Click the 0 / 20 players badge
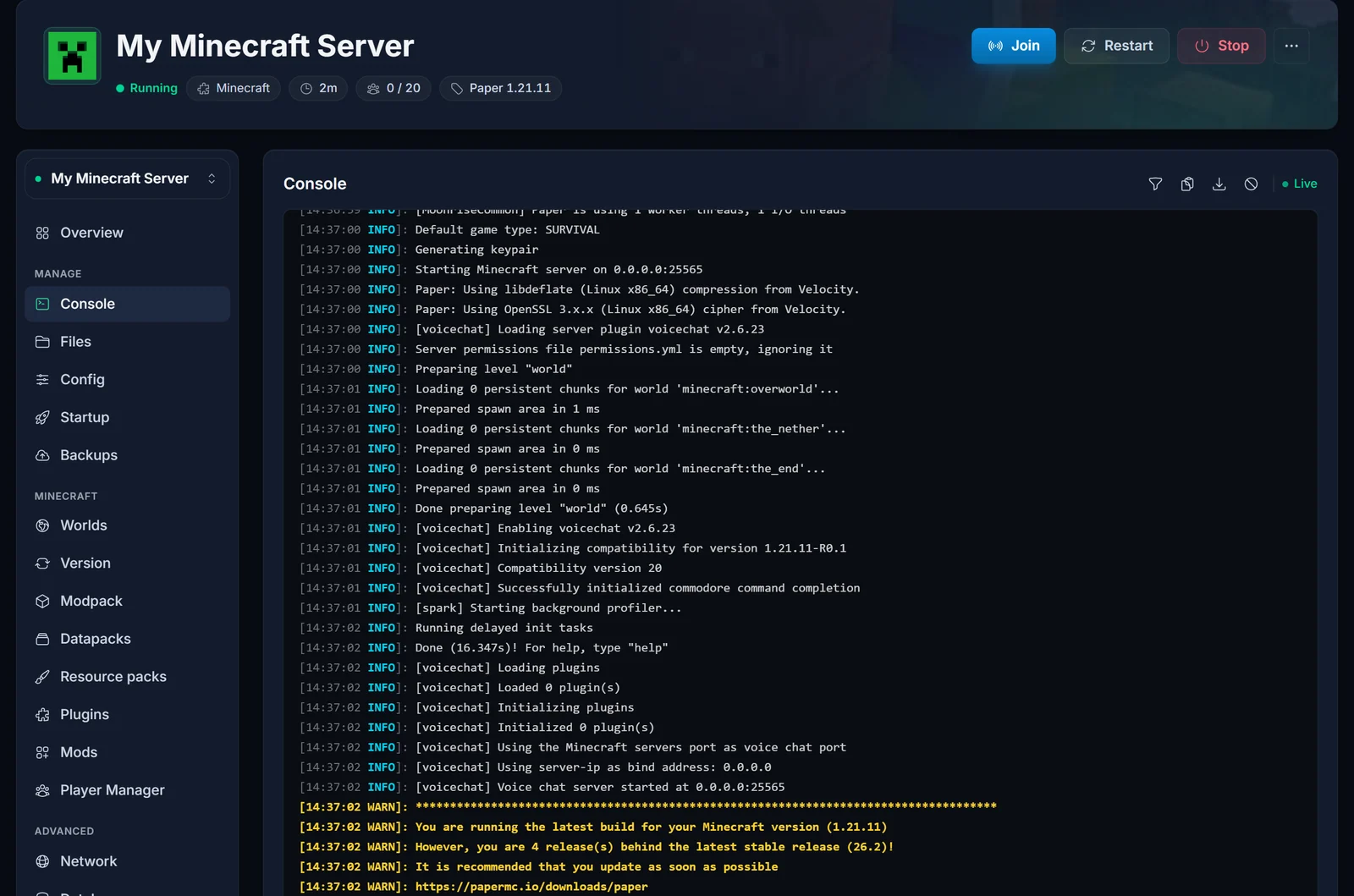The image size is (1354, 896). (394, 88)
